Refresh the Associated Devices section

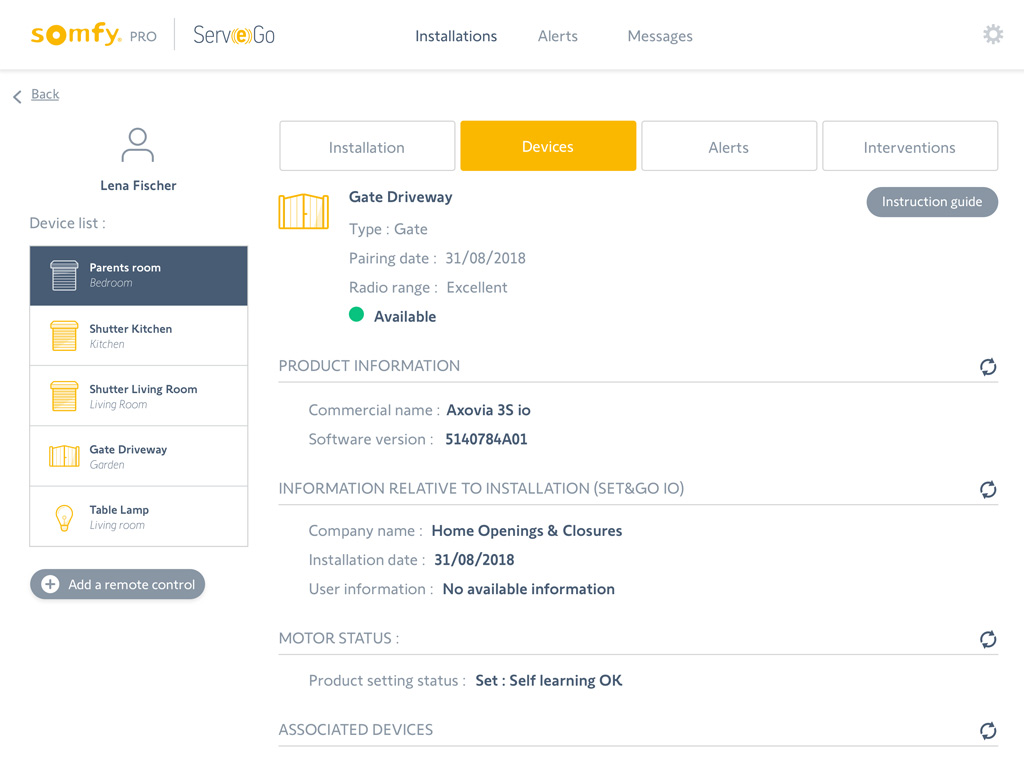coord(988,731)
